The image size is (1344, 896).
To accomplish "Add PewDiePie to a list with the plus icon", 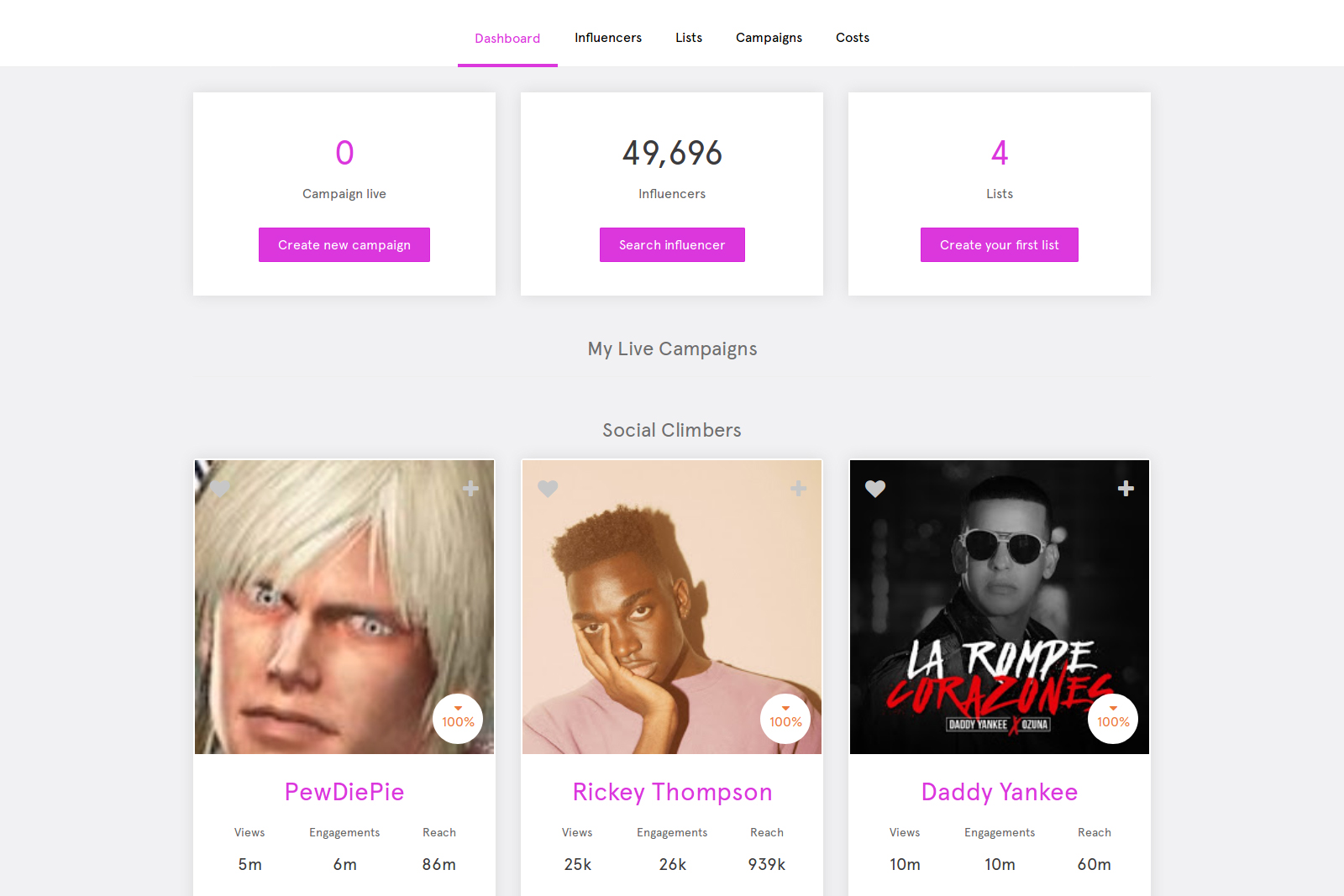I will point(471,489).
